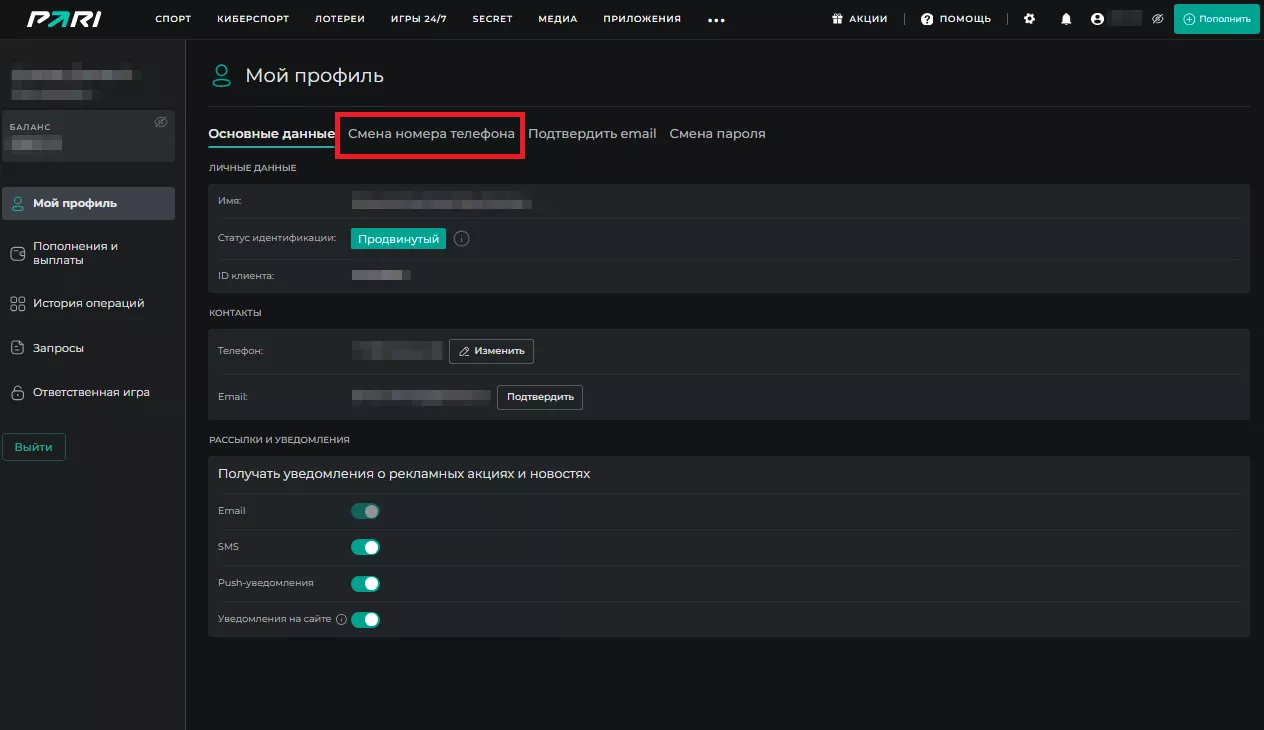Open Акции promotions with gift icon
The height and width of the screenshot is (730, 1264).
click(859, 19)
